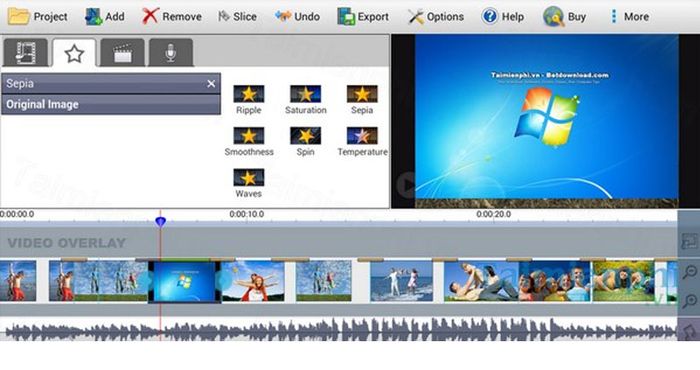This screenshot has height=370, width=700.
Task: Select the Saturation effect icon
Action: (x=305, y=94)
